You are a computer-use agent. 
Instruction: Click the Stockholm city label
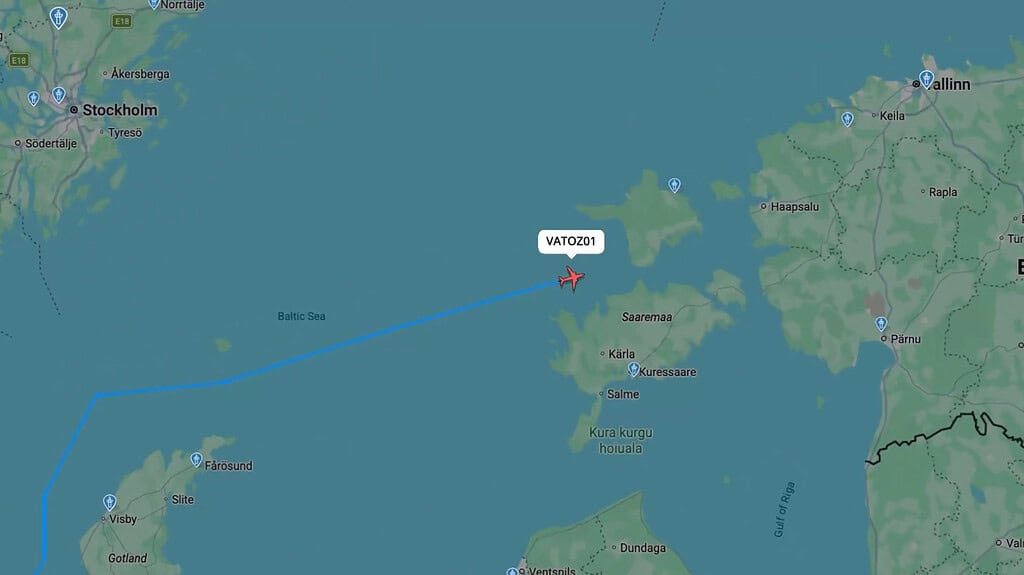tap(120, 110)
